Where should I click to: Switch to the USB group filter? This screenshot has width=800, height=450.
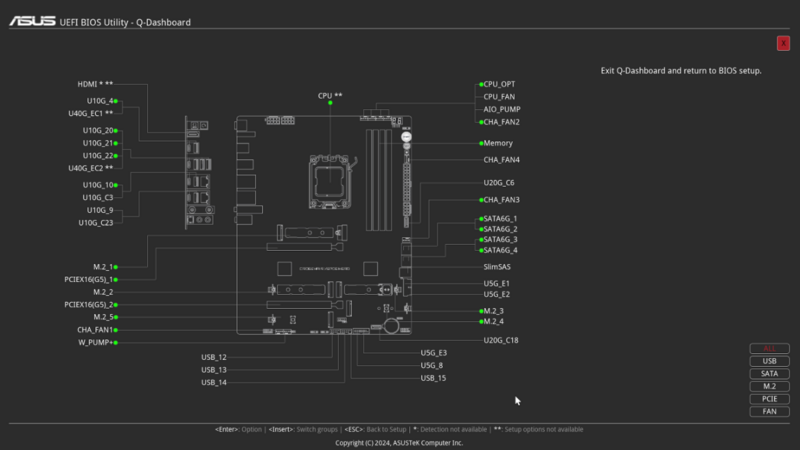click(x=769, y=361)
